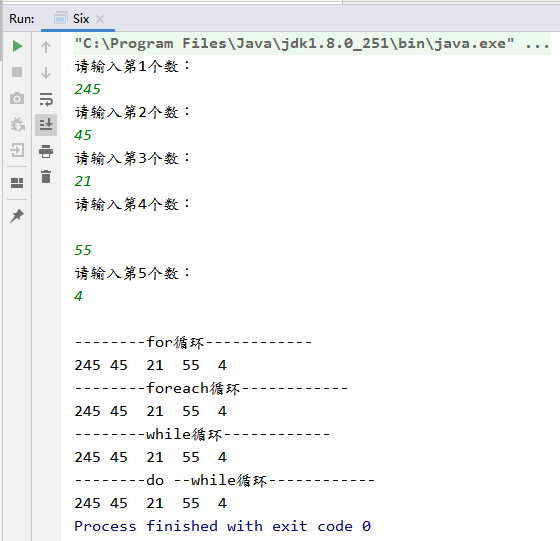
Task: Click the 'foreach循环' header line
Action: (x=211, y=388)
